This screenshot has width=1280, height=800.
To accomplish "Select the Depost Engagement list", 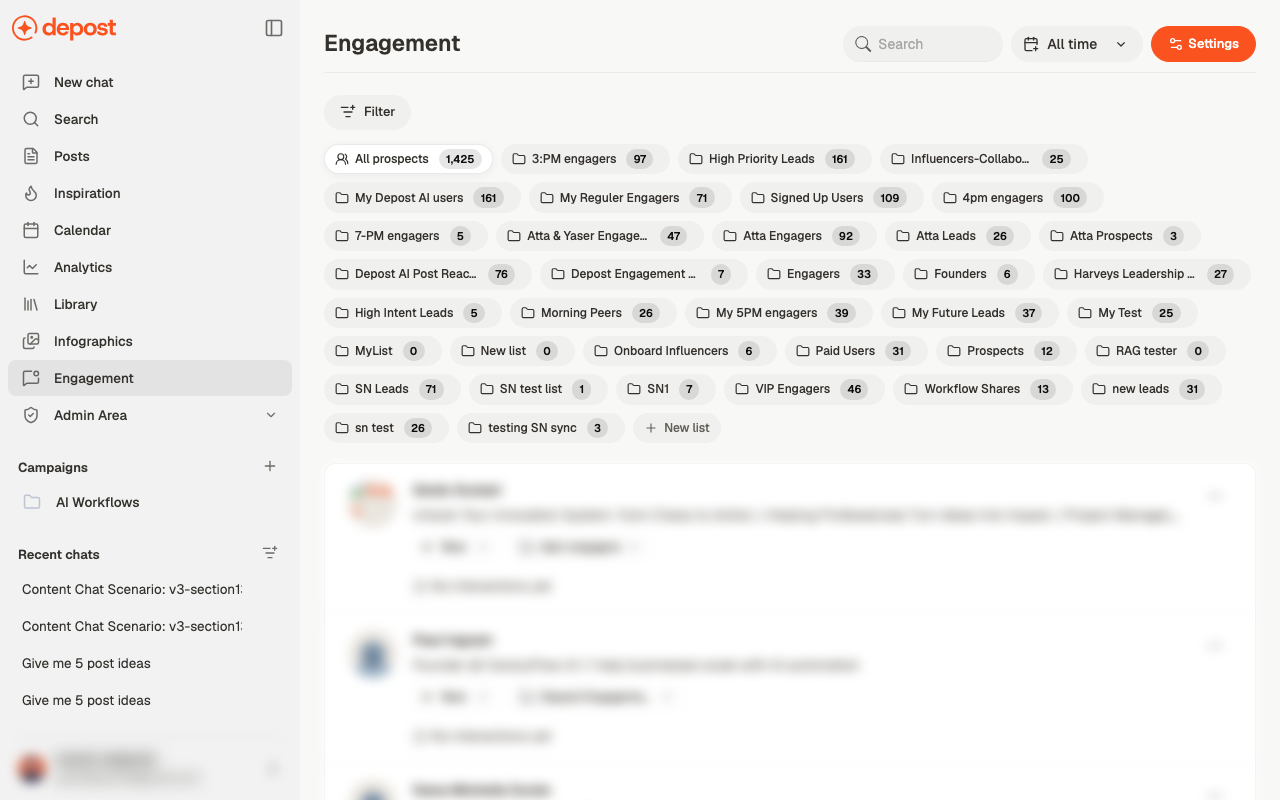I will pos(643,274).
